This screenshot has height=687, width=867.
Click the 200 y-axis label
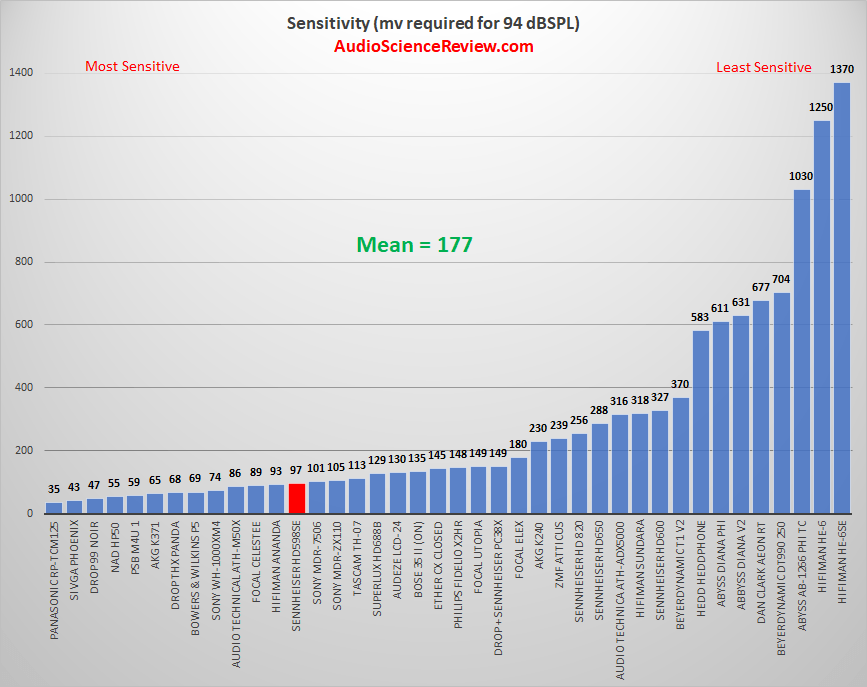point(24,451)
